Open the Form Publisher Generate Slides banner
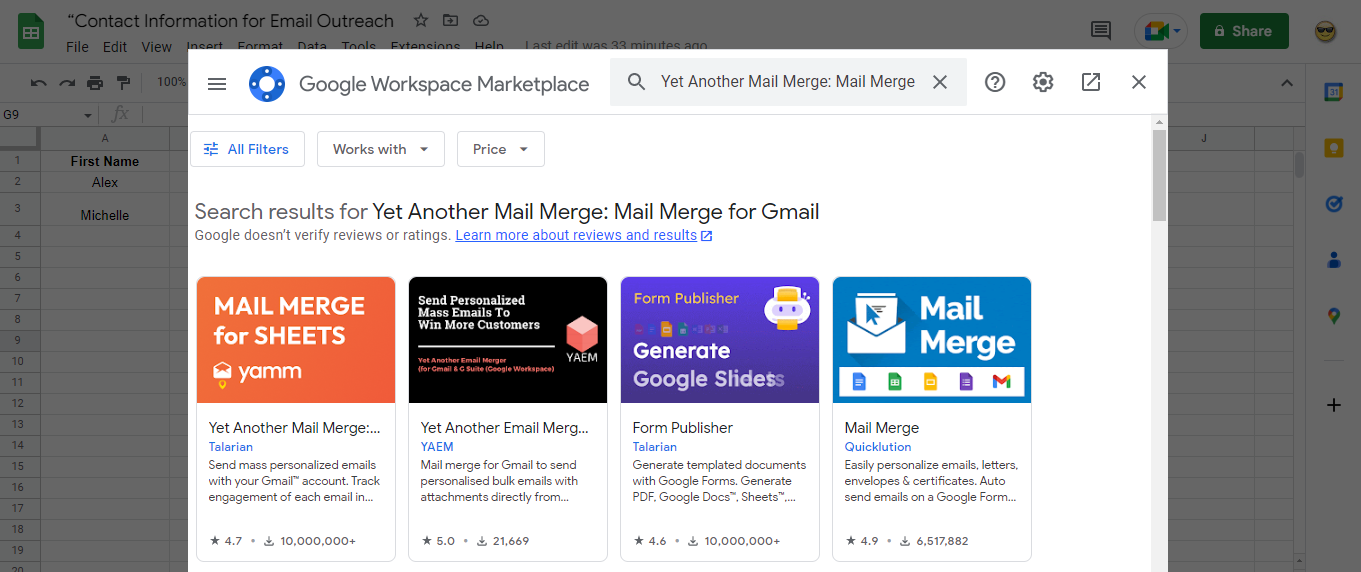Image resolution: width=1361 pixels, height=572 pixels. (x=720, y=340)
